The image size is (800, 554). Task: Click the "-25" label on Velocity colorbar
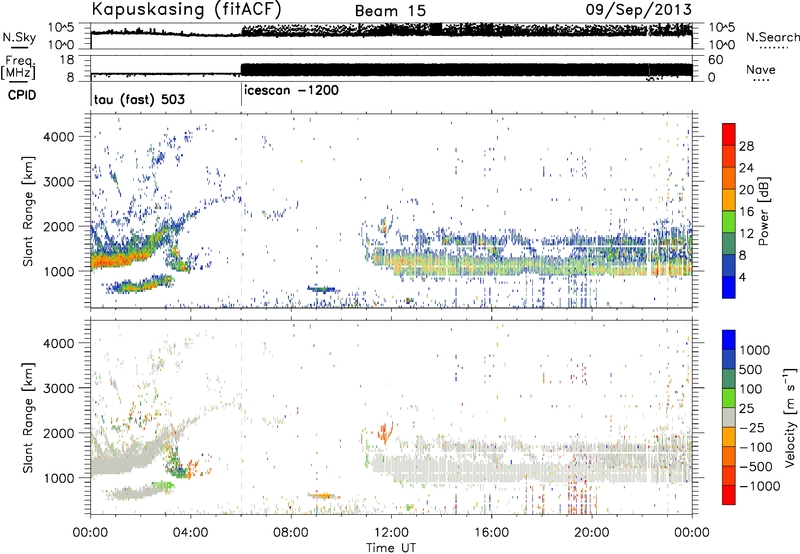point(752,427)
